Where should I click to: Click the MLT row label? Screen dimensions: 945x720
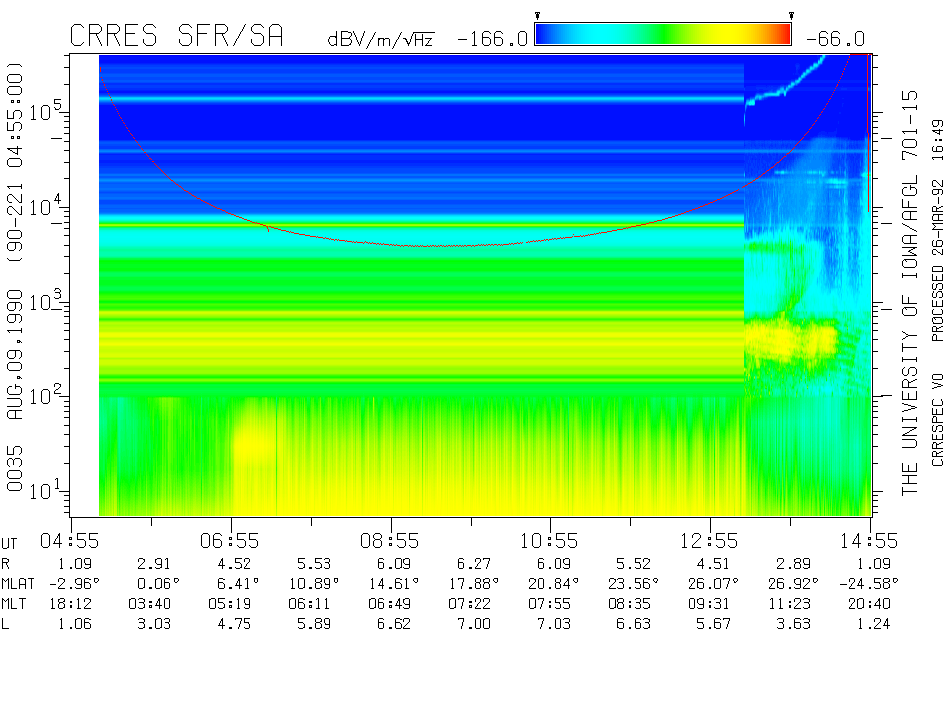coord(14,603)
